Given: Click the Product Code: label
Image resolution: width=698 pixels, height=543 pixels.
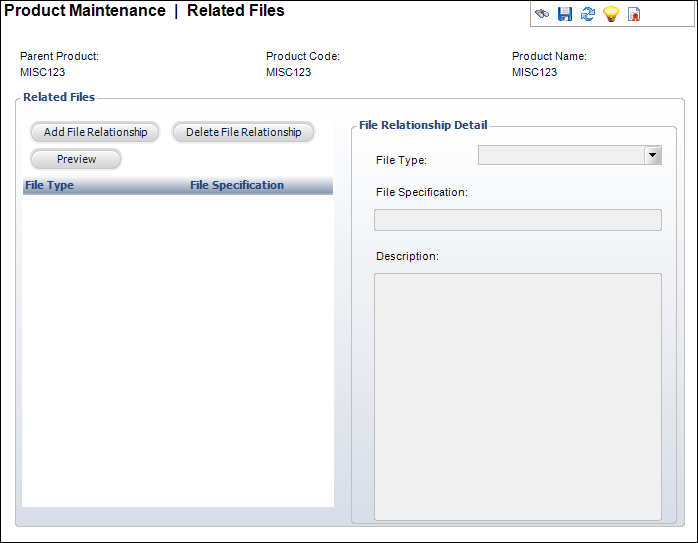Looking at the screenshot, I should tap(303, 56).
